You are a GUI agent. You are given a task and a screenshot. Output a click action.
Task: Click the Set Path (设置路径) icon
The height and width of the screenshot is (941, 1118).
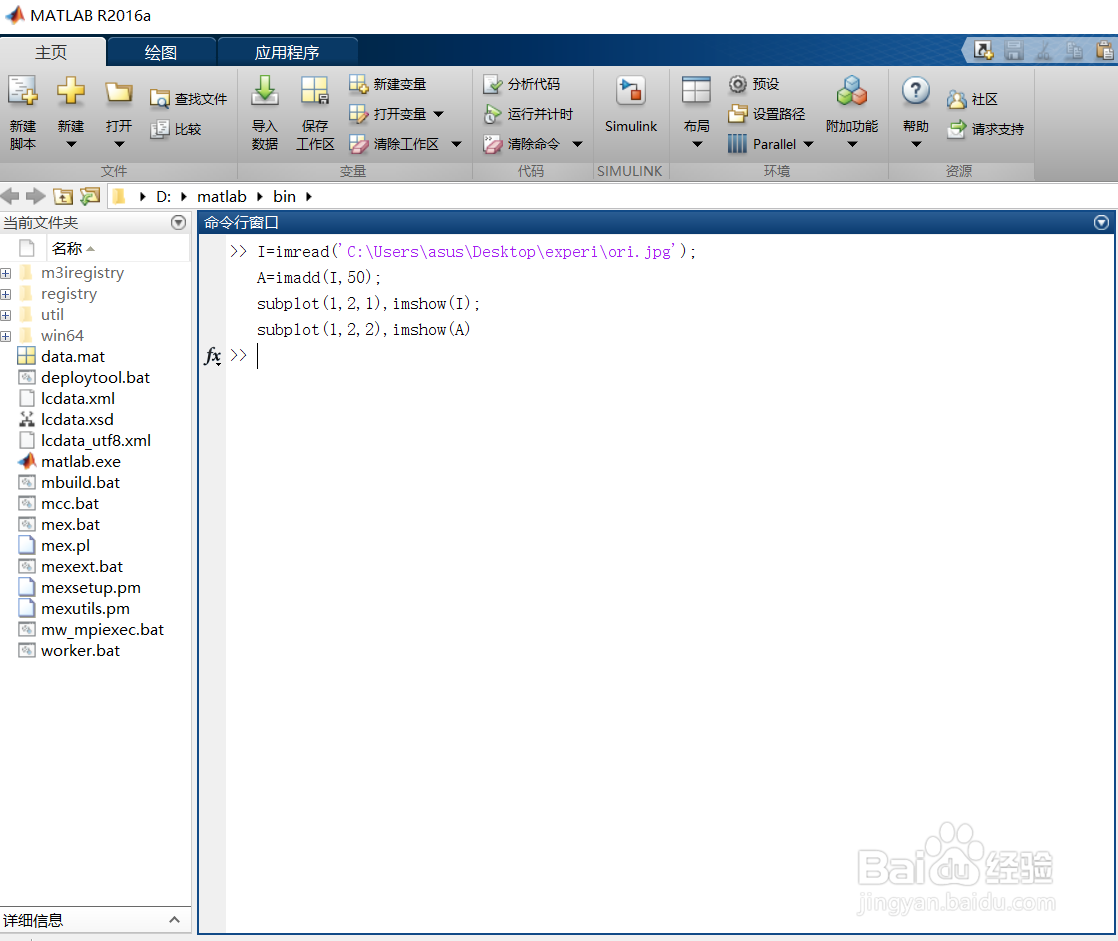(x=738, y=114)
